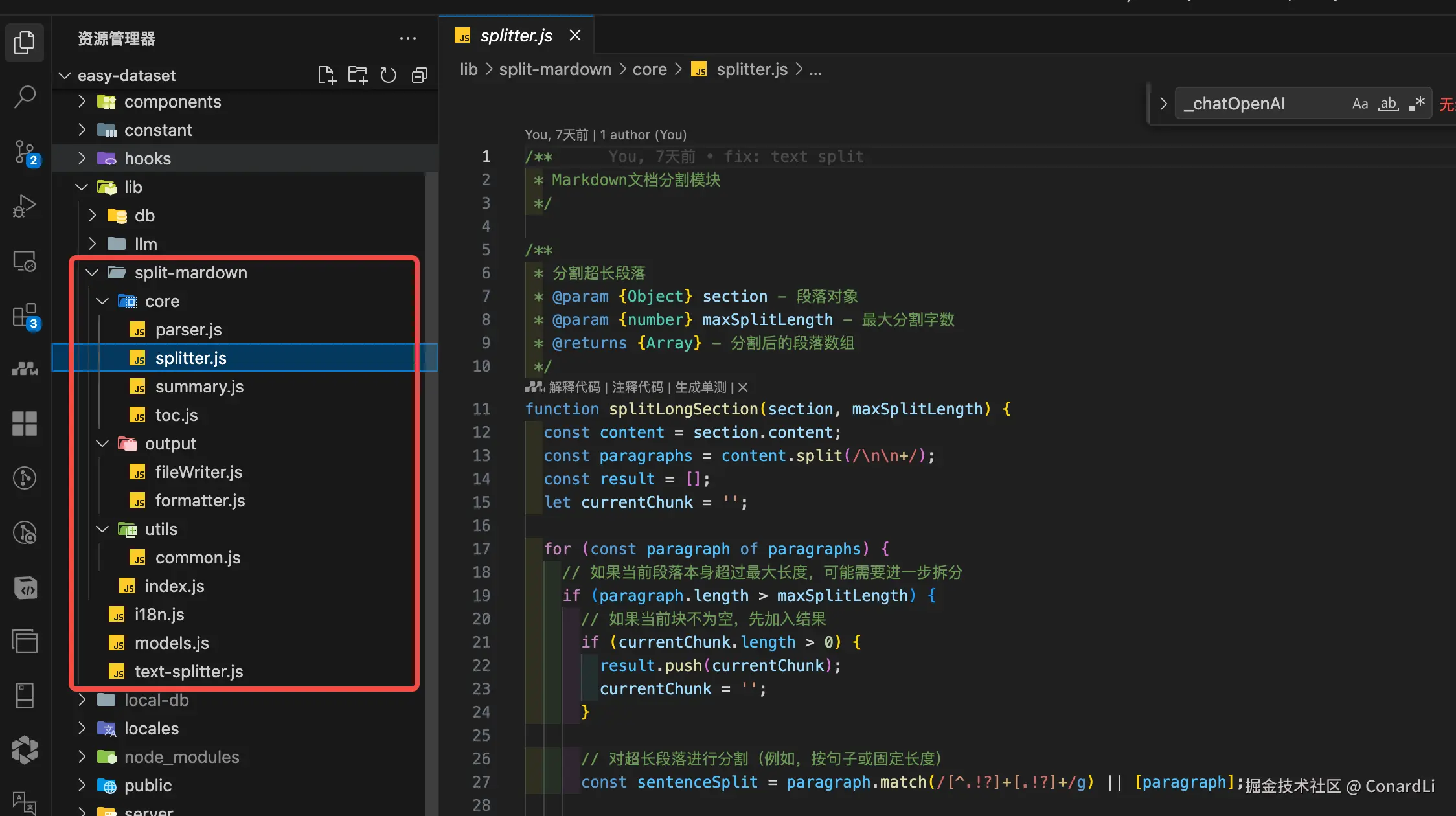Open explorer more actions ellipsis menu

[408, 38]
